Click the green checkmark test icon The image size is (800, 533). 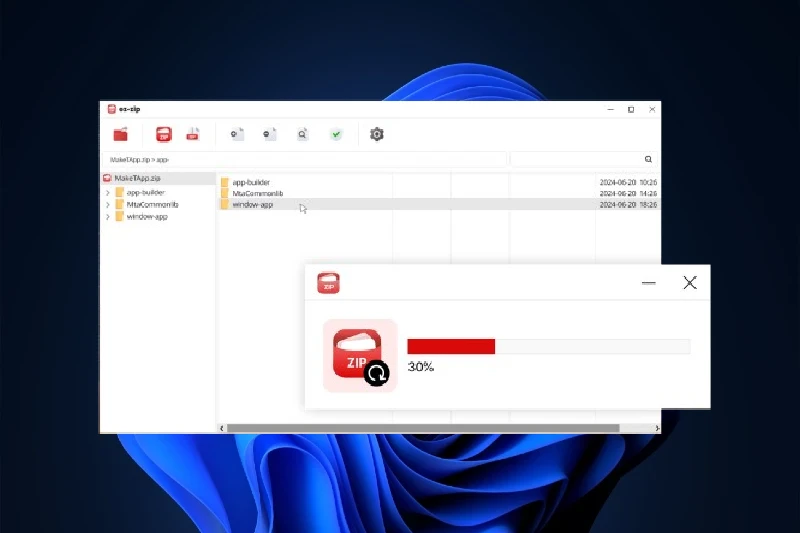[x=336, y=135]
